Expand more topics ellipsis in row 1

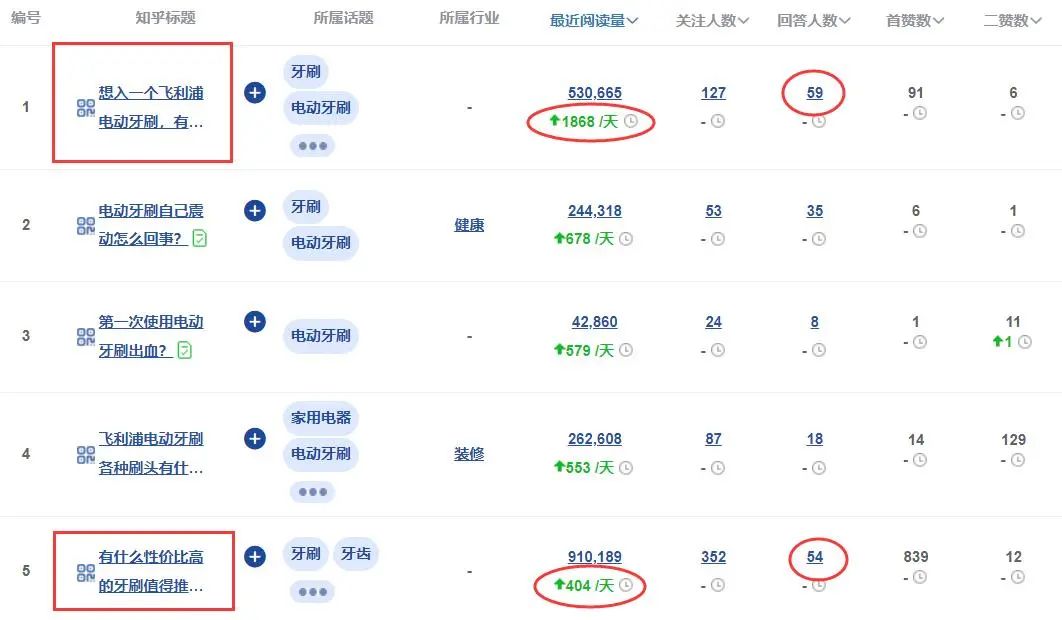[x=312, y=145]
